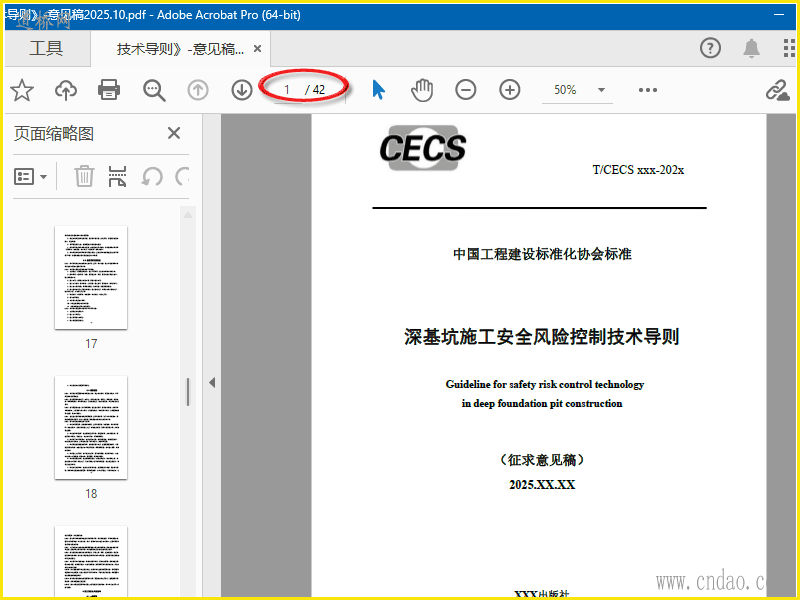Click the title 深基坑施工安全风险控制技术导则

click(542, 337)
